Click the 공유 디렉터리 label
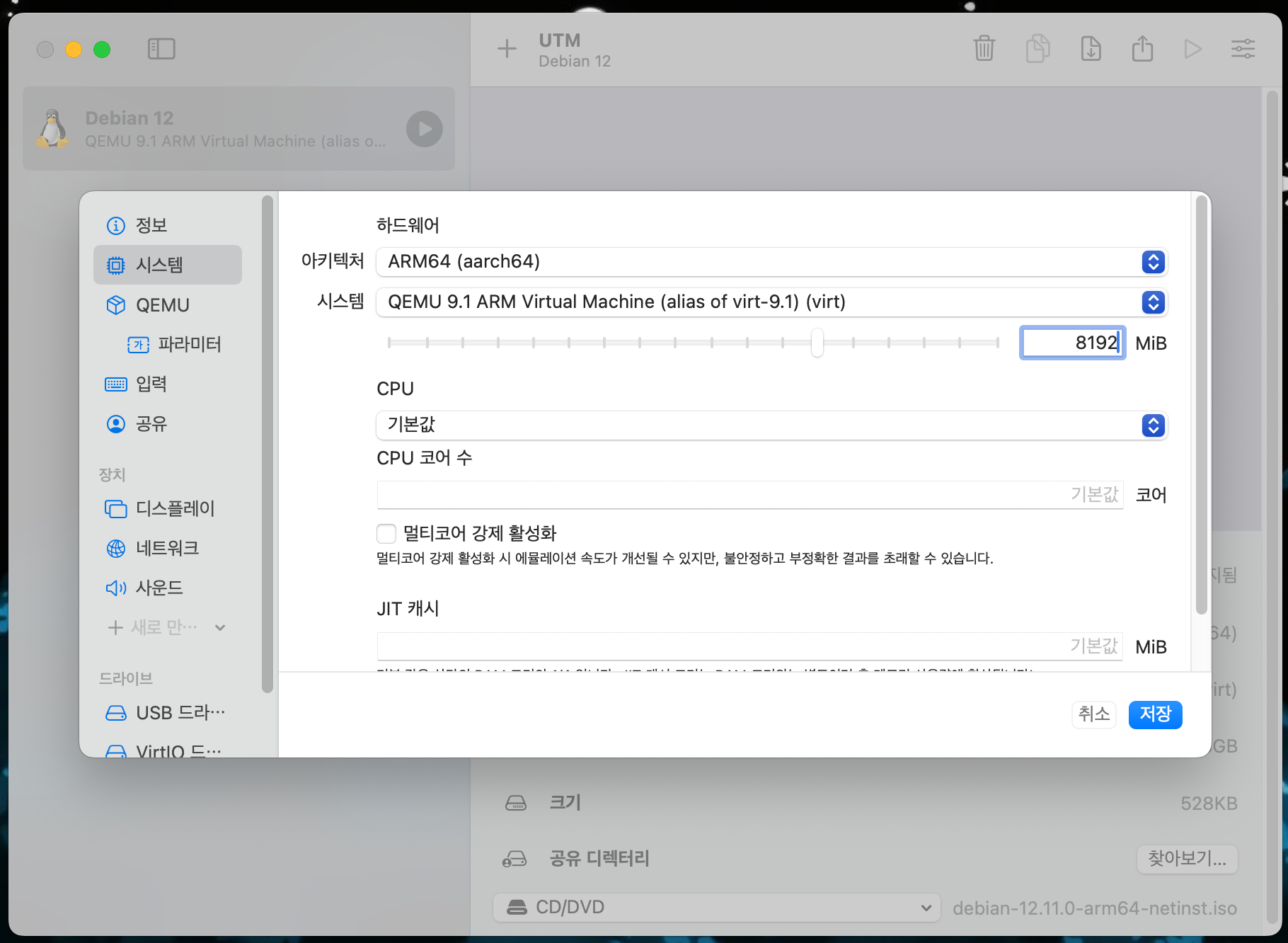The width and height of the screenshot is (1288, 943). click(600, 859)
